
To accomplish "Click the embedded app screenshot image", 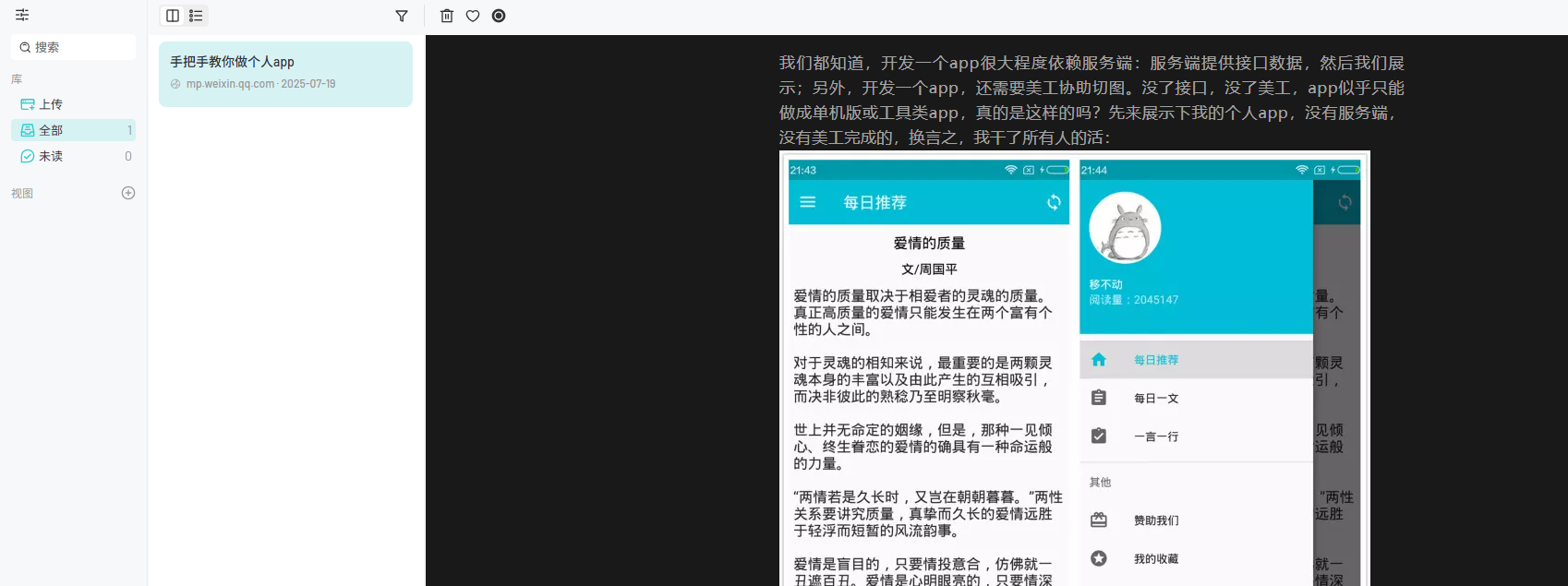I will [1075, 369].
